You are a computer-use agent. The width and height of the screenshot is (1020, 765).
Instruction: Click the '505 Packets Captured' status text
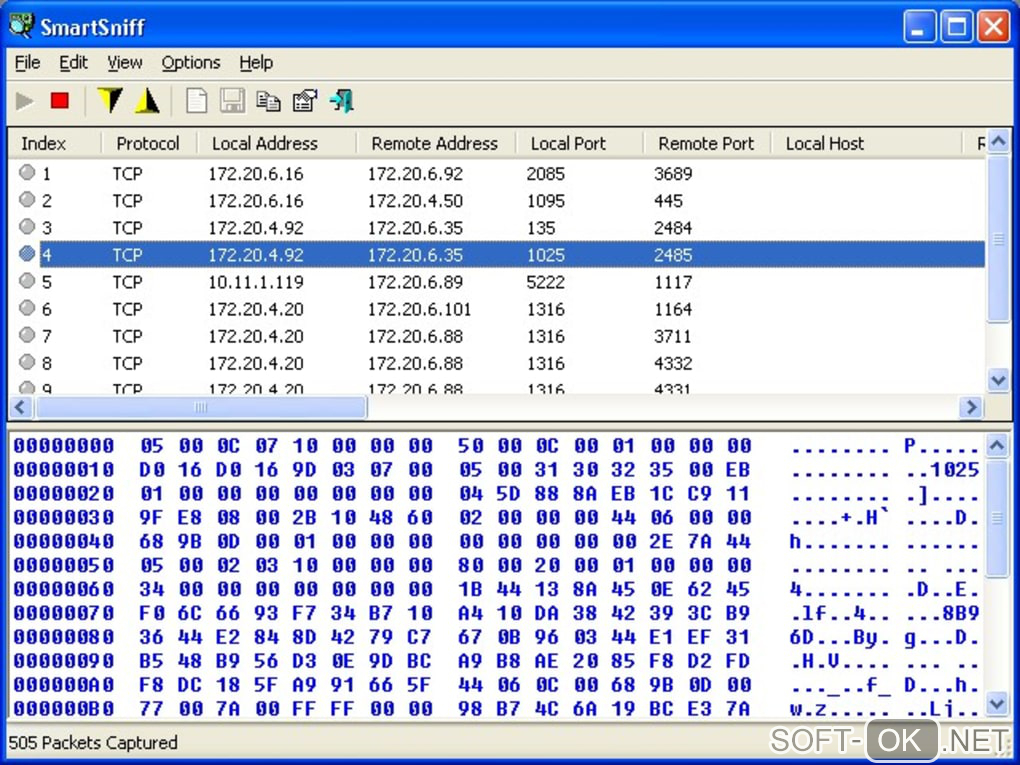[x=93, y=742]
